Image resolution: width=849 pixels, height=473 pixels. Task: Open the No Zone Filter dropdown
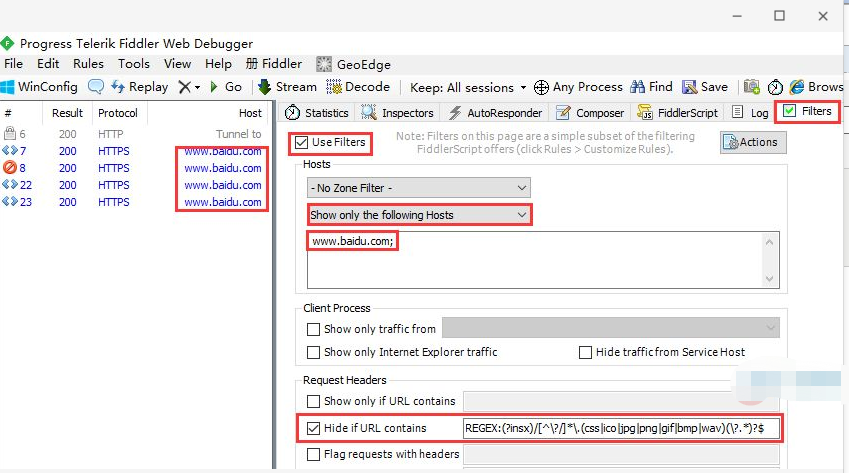tap(419, 188)
